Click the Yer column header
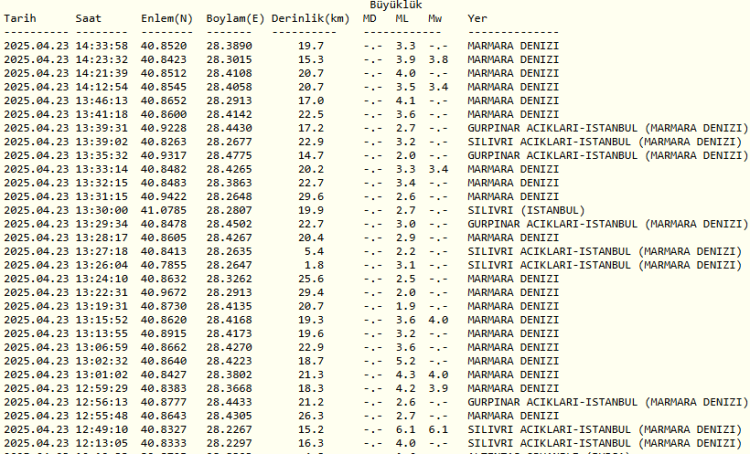 [x=478, y=19]
